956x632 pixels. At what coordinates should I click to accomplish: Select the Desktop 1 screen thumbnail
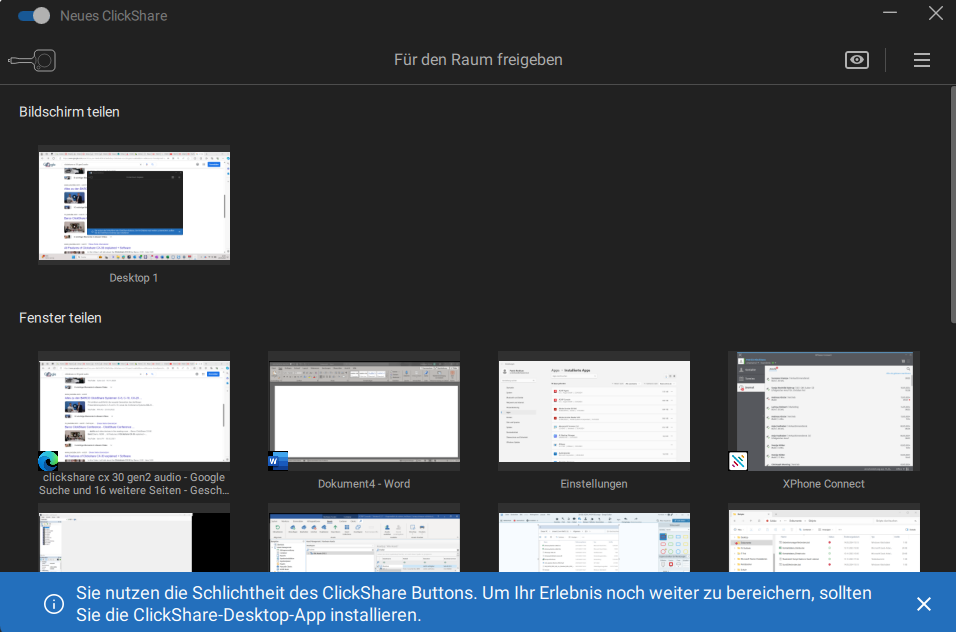134,206
